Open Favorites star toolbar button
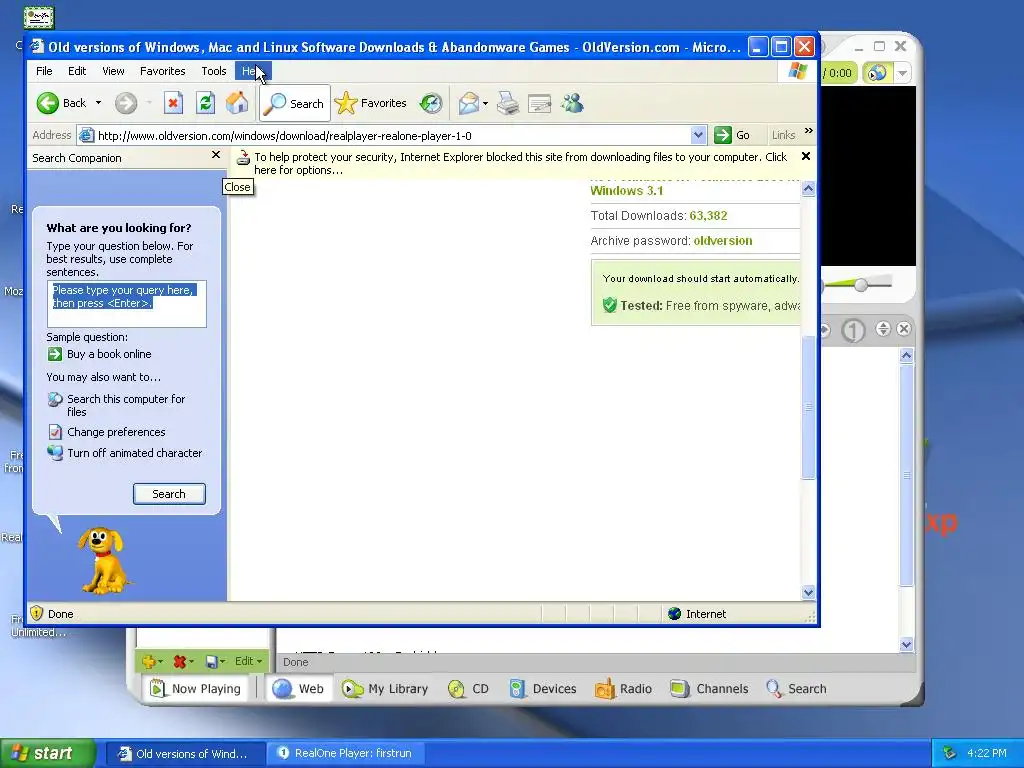 pyautogui.click(x=370, y=103)
